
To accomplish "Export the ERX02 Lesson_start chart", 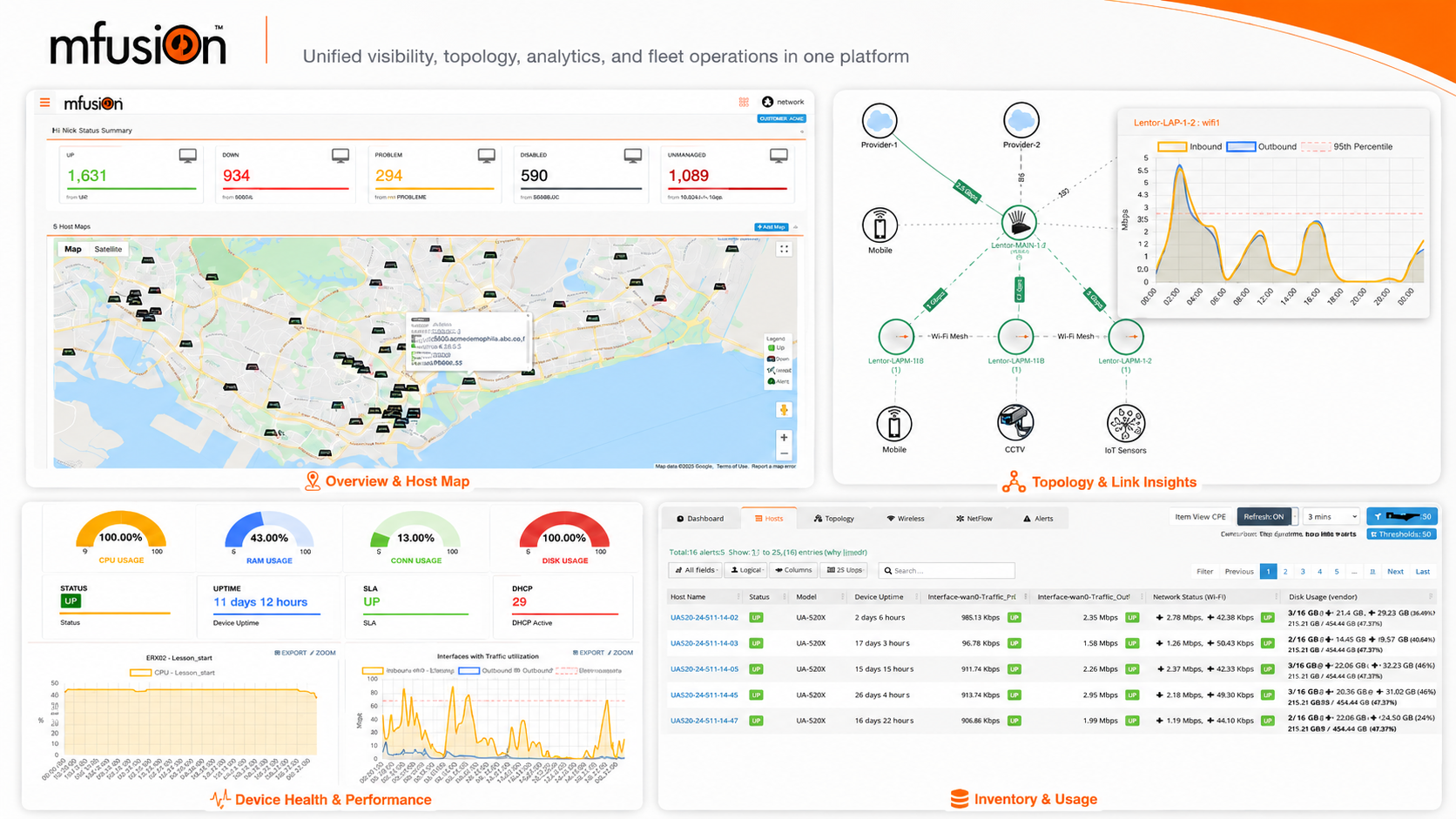I will tap(291, 653).
